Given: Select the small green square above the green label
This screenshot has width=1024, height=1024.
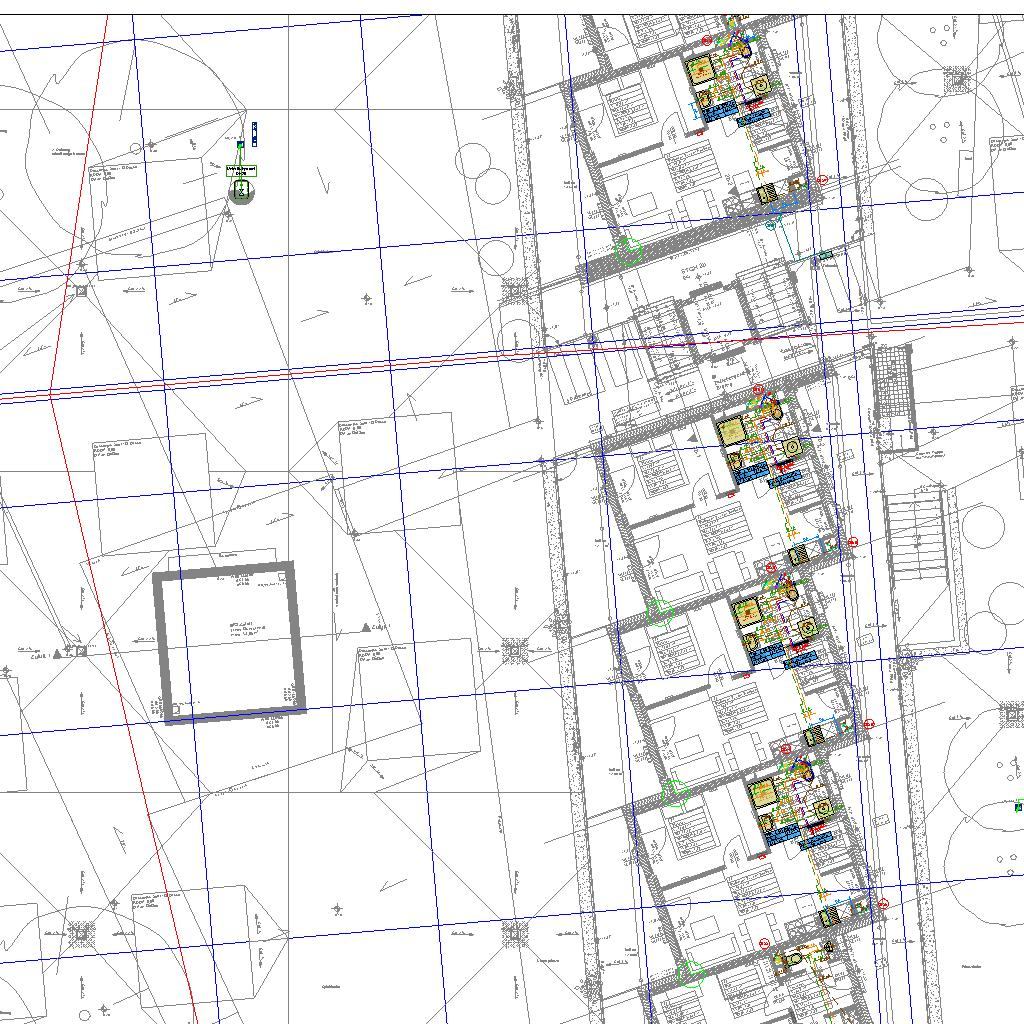Looking at the screenshot, I should [240, 146].
